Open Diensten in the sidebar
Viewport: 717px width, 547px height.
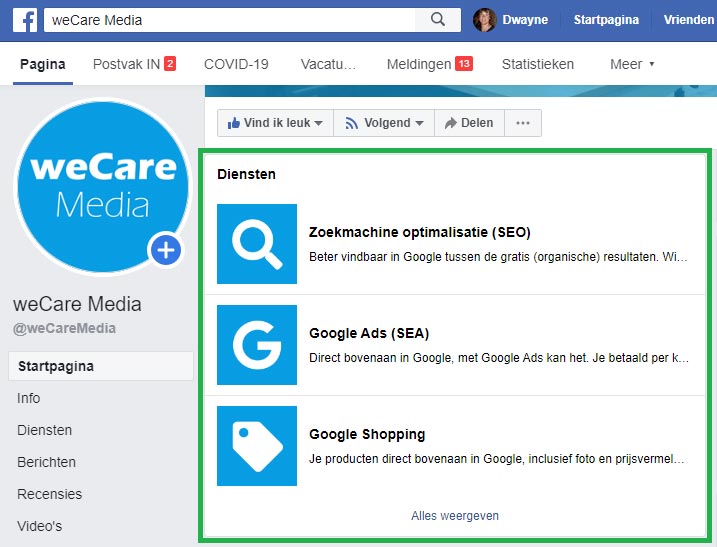(44, 430)
